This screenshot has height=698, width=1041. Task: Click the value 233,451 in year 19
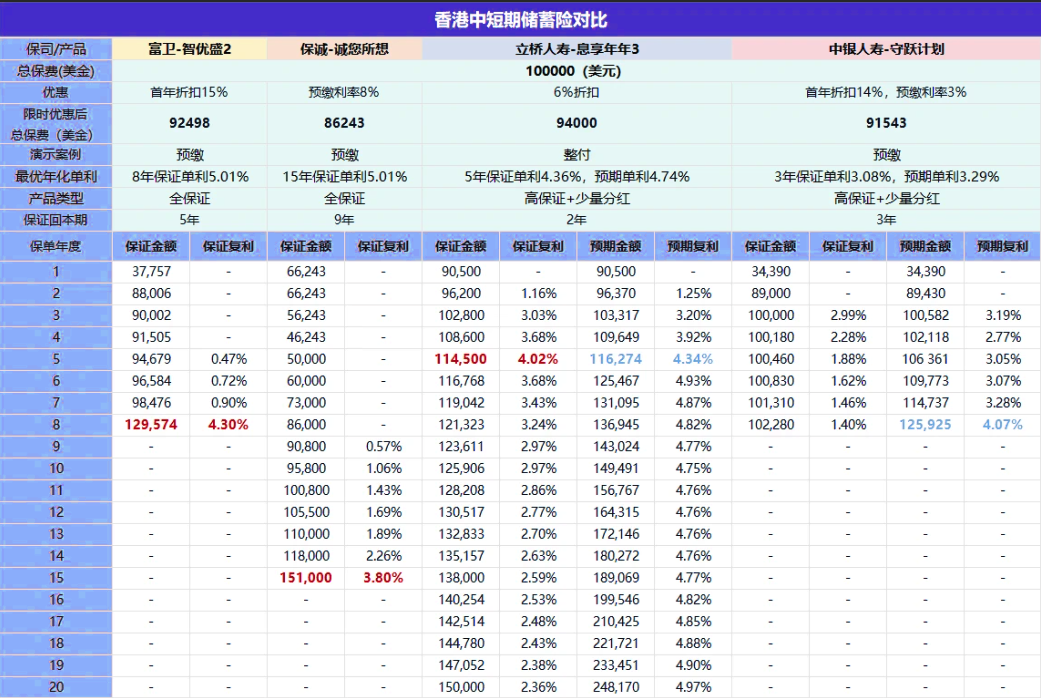coord(616,665)
